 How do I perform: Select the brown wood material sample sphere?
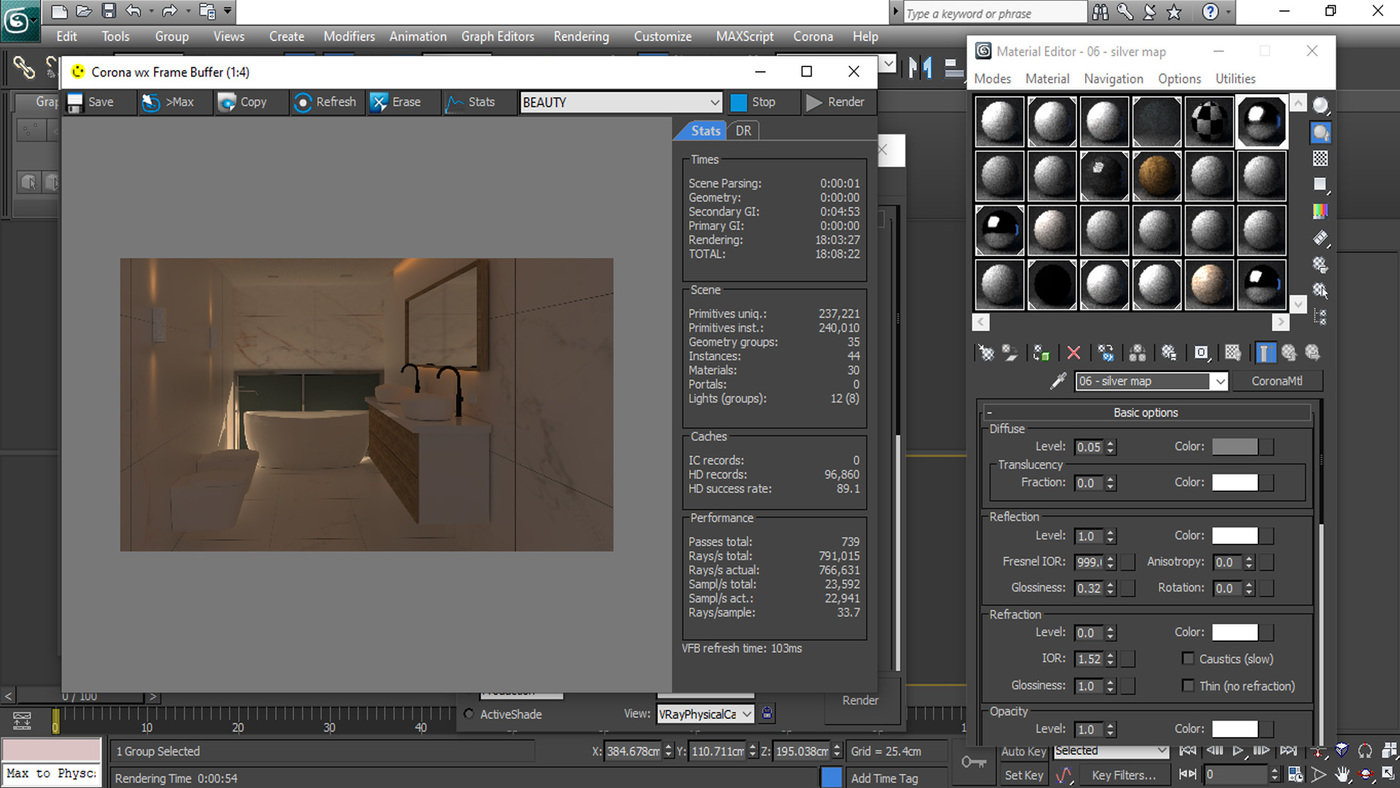pyautogui.click(x=1157, y=175)
